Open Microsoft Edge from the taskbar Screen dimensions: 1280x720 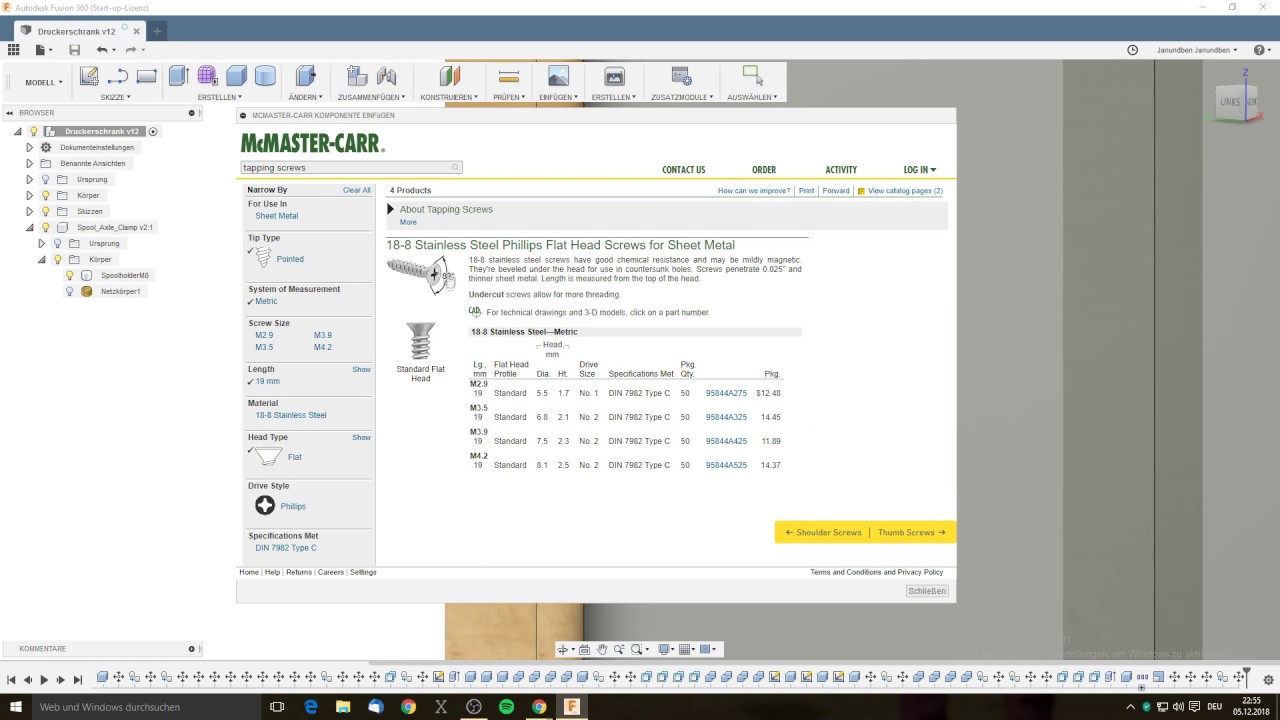311,707
